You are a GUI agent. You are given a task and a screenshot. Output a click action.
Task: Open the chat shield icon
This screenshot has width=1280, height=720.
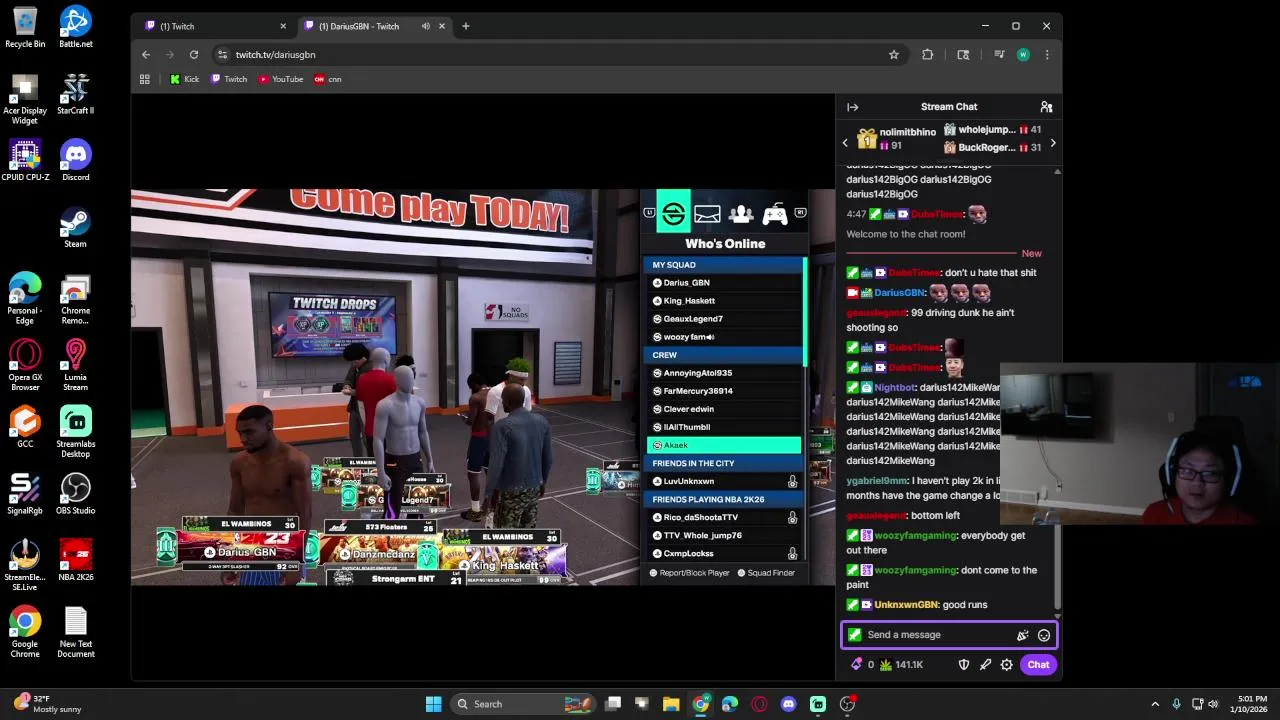coord(964,664)
